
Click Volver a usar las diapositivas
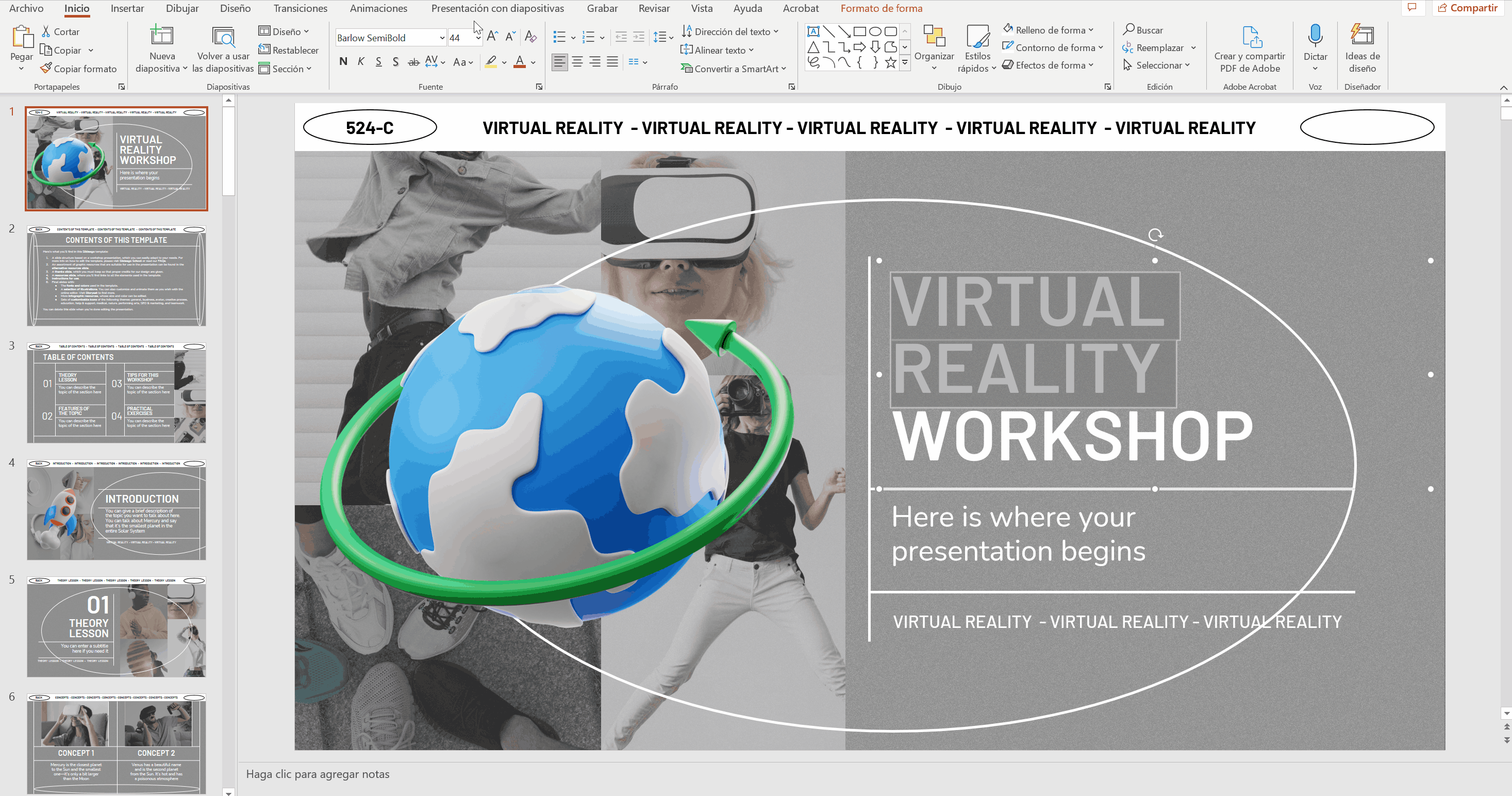[223, 50]
